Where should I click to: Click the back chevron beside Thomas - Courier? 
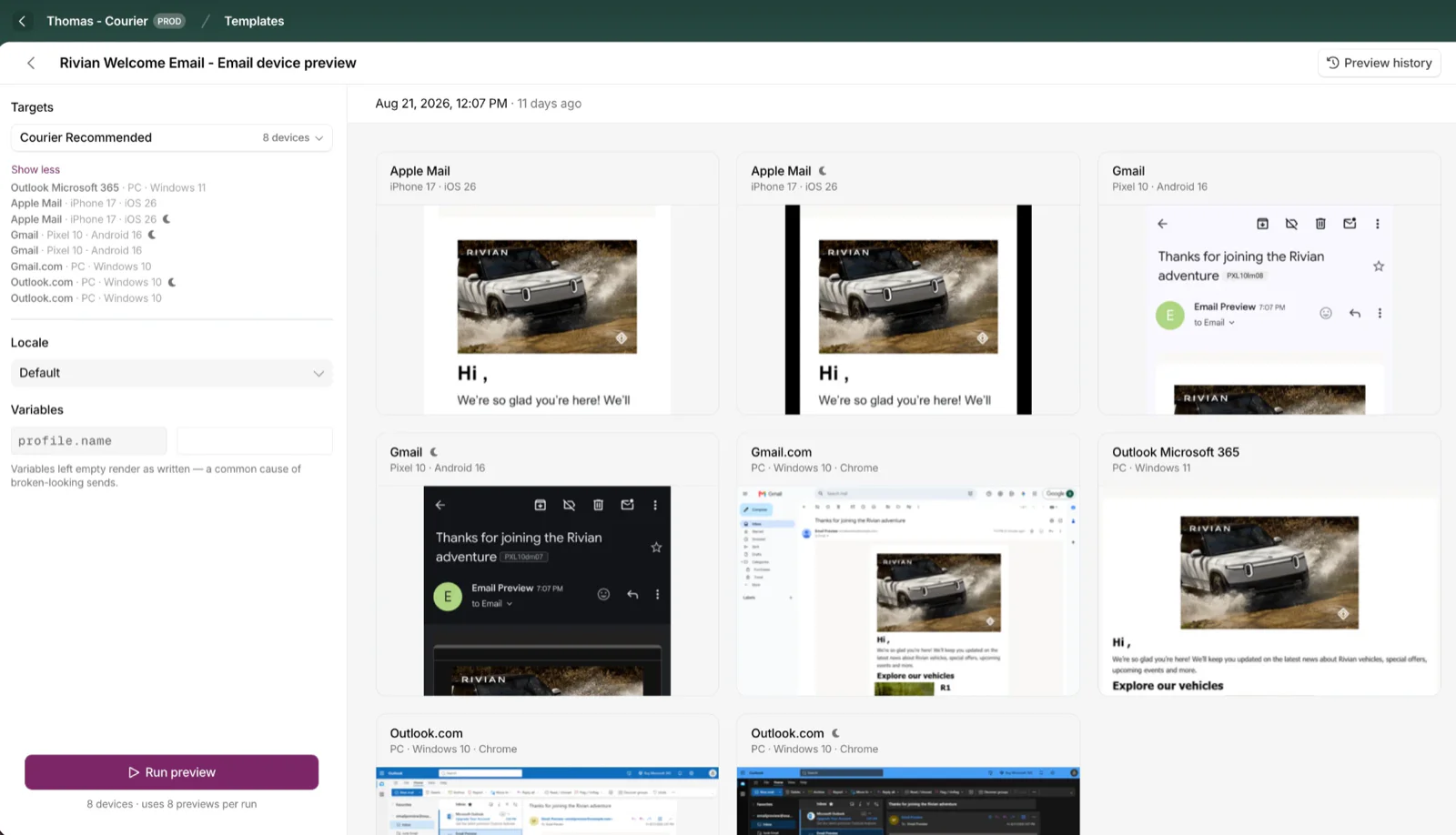[x=22, y=21]
